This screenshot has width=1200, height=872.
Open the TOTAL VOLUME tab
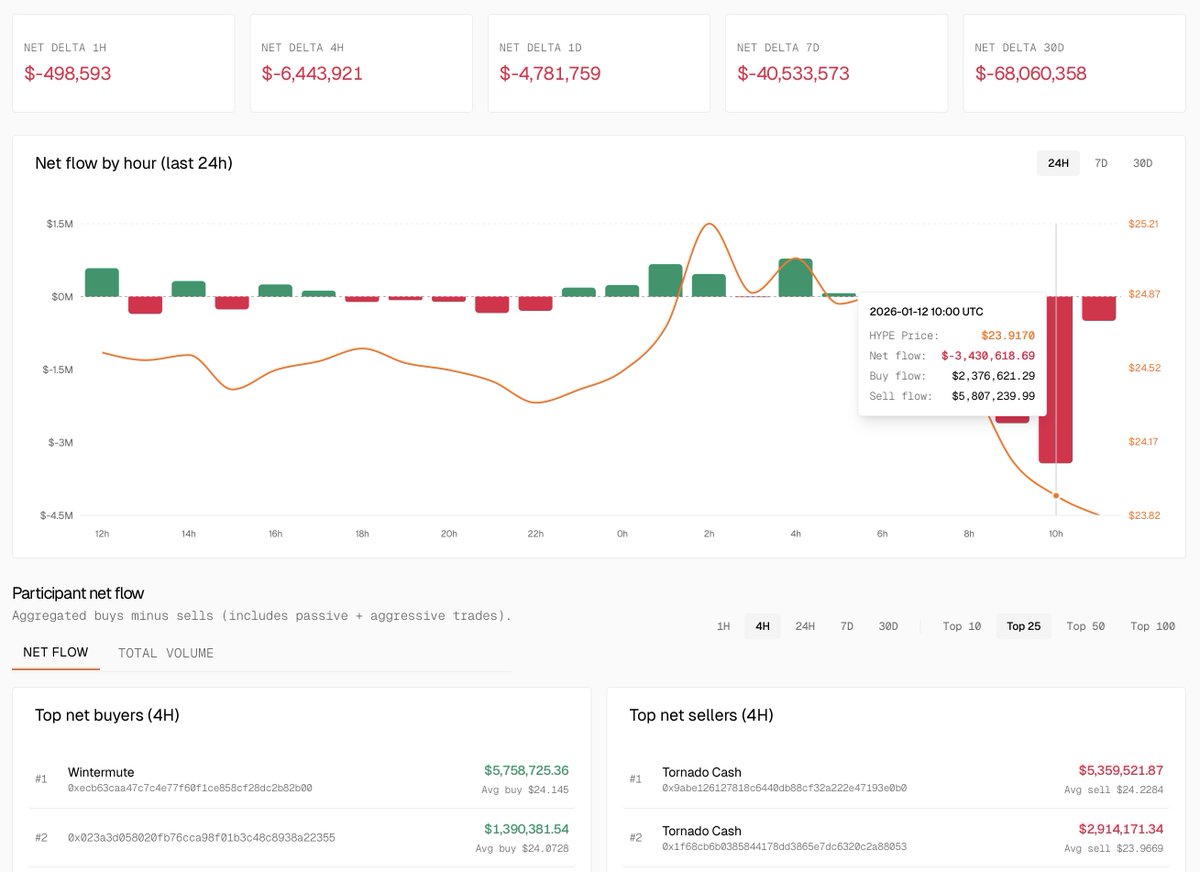click(x=166, y=653)
